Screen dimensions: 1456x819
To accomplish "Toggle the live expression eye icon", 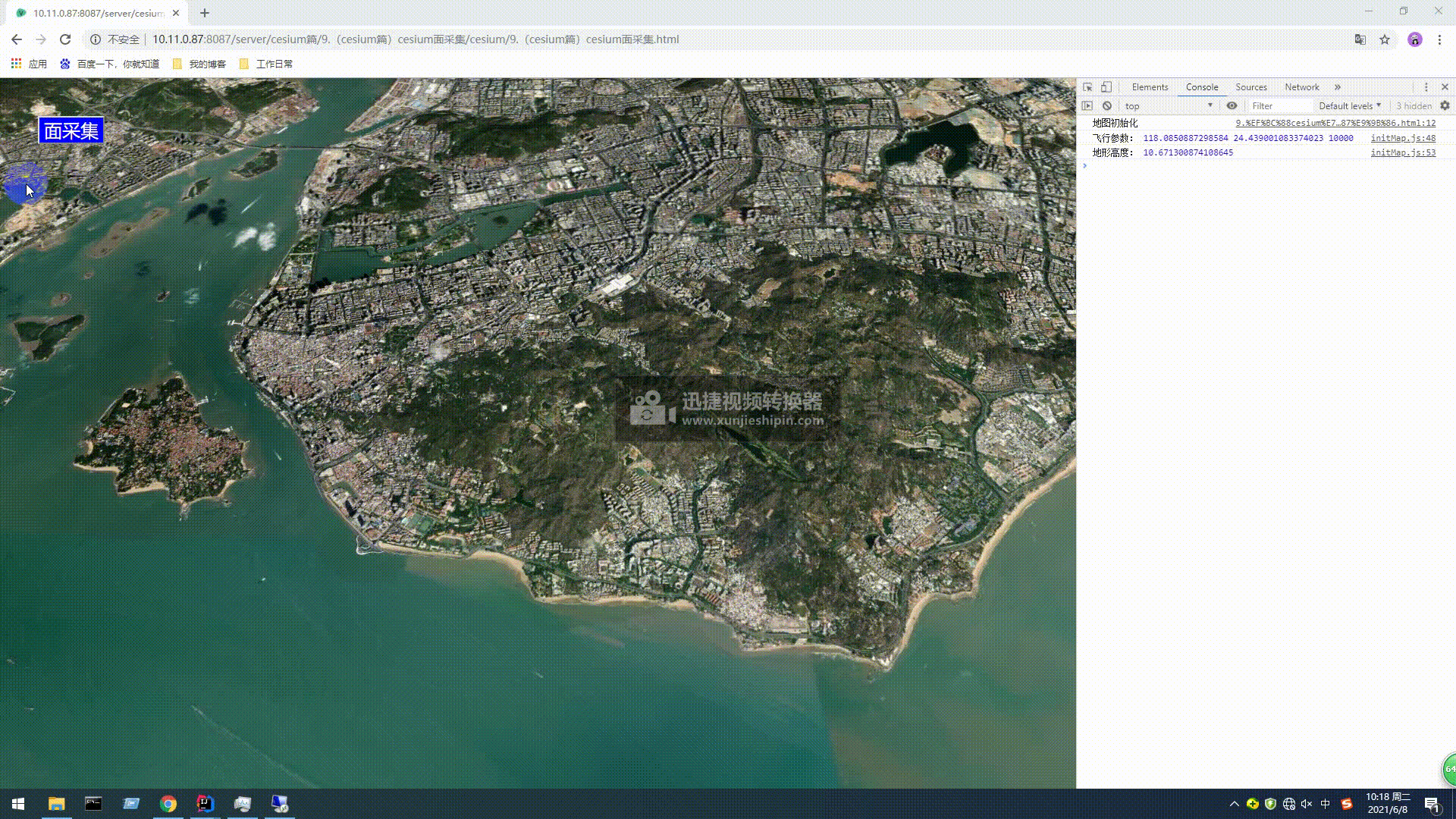I will pyautogui.click(x=1232, y=106).
